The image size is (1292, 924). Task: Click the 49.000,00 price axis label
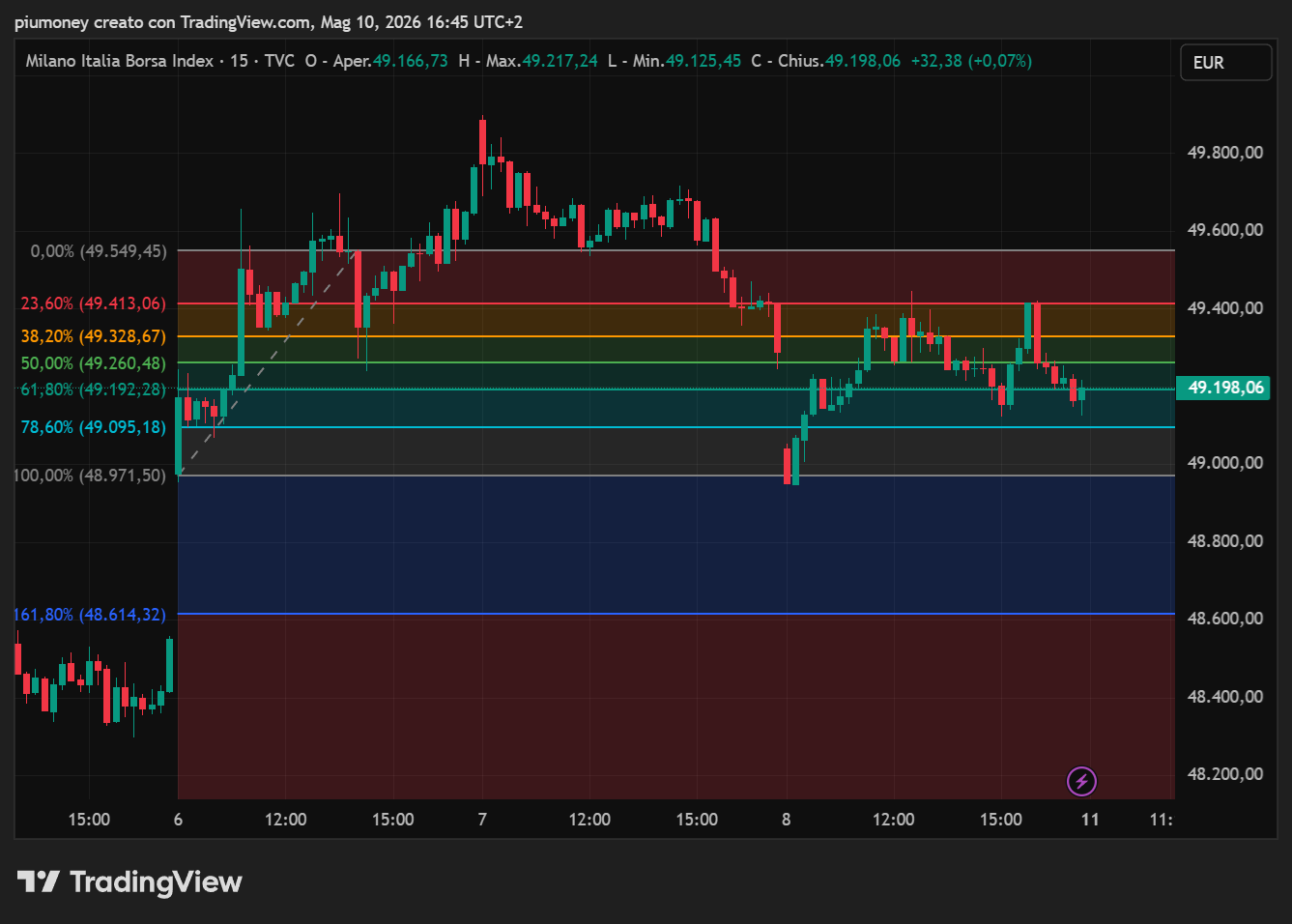1225,463
